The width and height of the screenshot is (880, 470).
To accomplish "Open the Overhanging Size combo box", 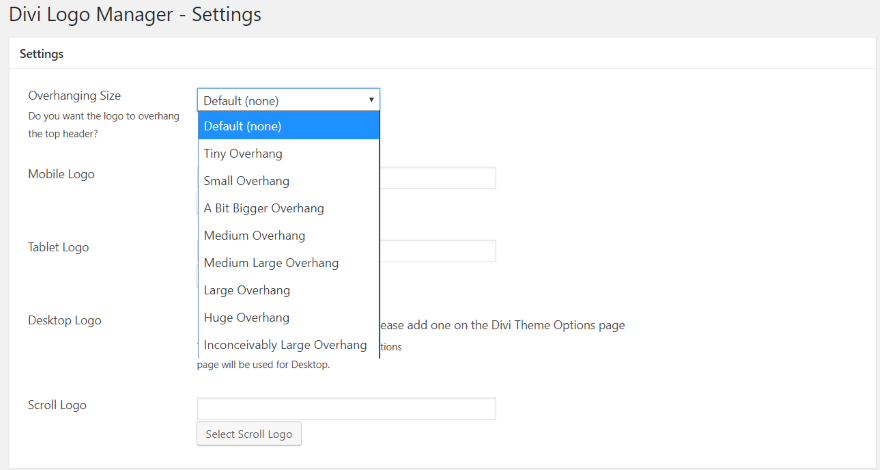I will [x=288, y=100].
